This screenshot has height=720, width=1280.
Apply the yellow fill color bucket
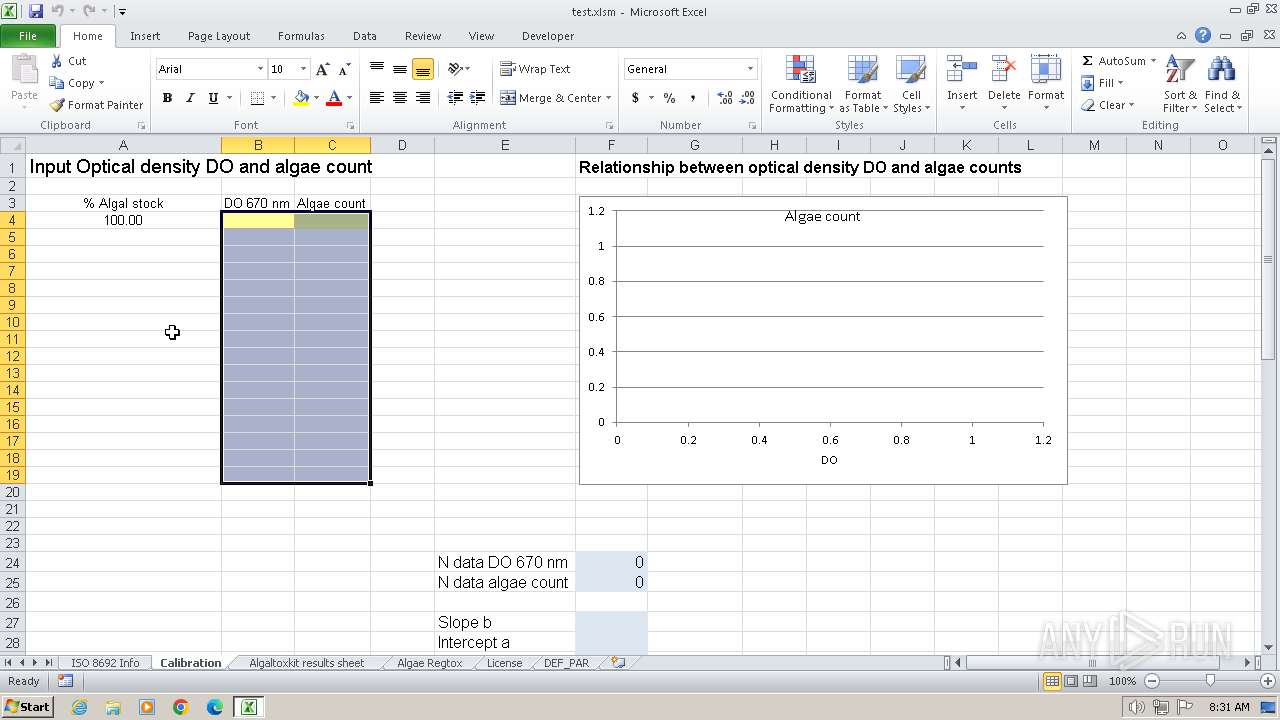click(x=301, y=98)
